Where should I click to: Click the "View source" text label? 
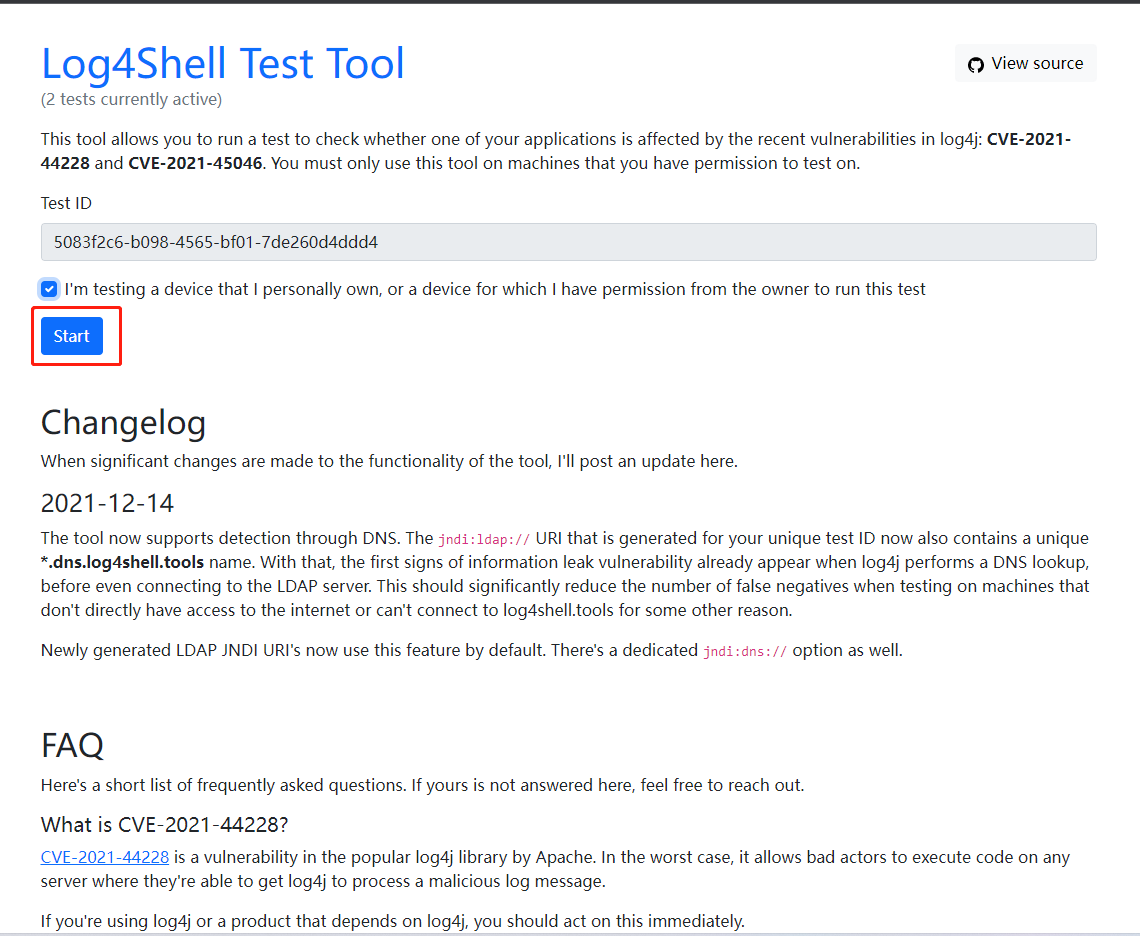pos(1037,63)
